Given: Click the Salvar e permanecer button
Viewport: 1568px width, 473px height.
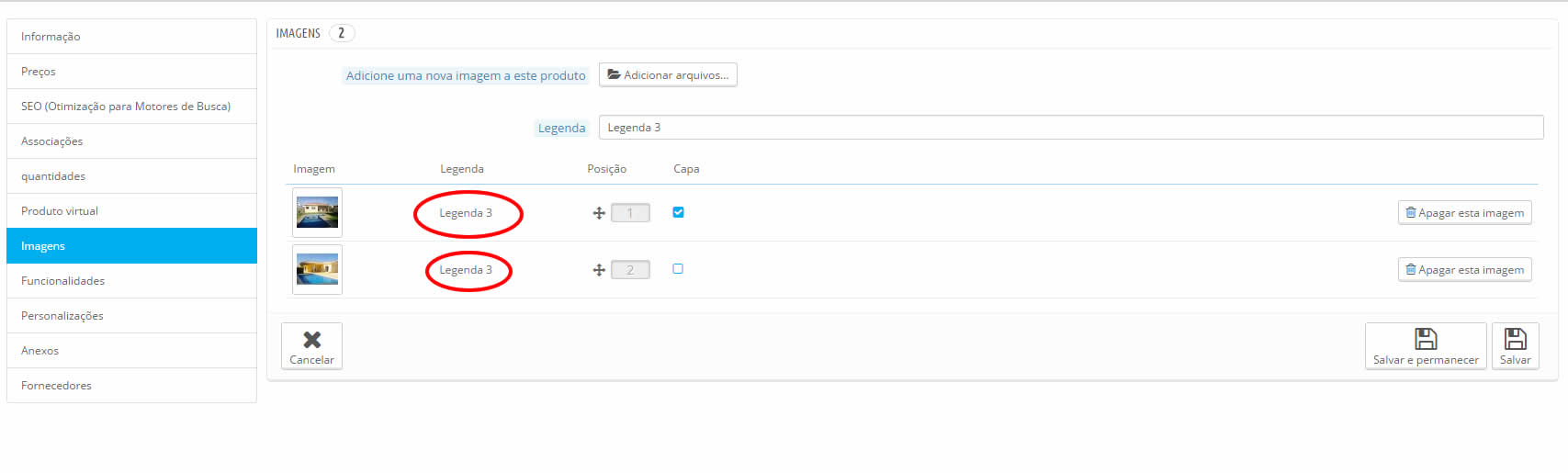Looking at the screenshot, I should tap(1426, 346).
